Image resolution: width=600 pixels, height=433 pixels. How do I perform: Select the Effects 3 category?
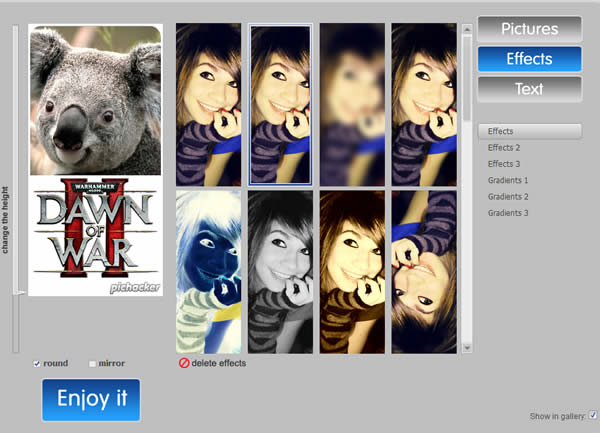point(504,164)
